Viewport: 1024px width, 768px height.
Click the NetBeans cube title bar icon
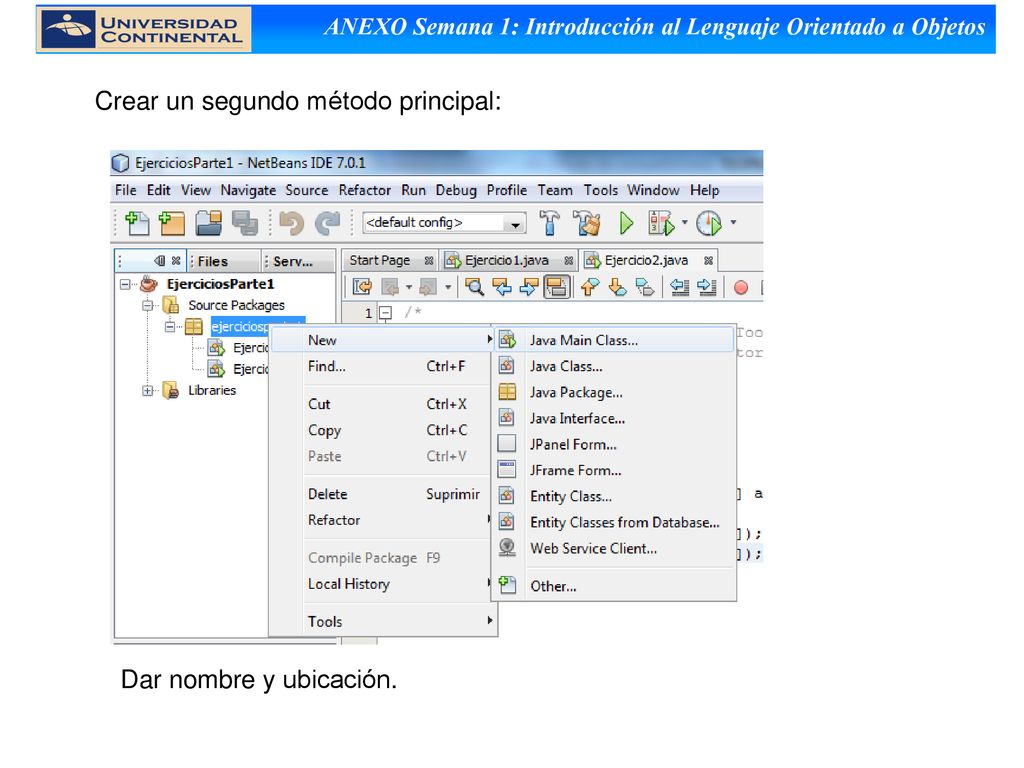coord(120,163)
